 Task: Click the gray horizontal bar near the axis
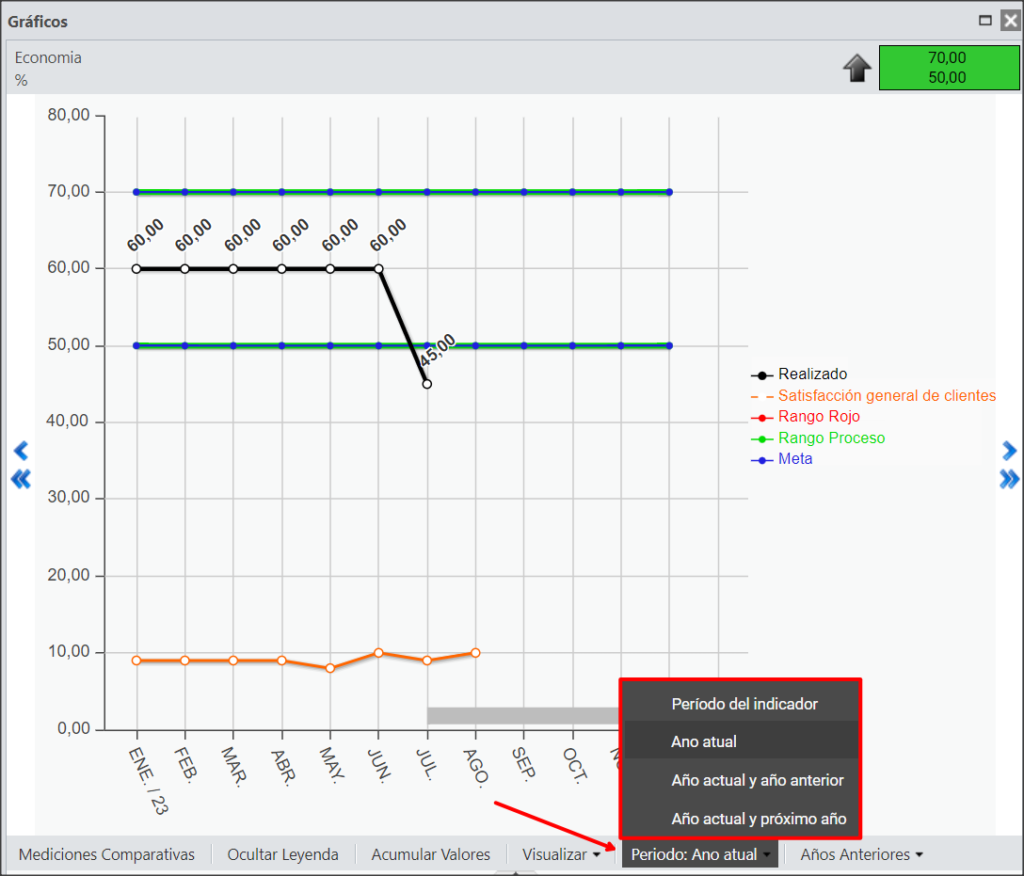click(x=523, y=715)
